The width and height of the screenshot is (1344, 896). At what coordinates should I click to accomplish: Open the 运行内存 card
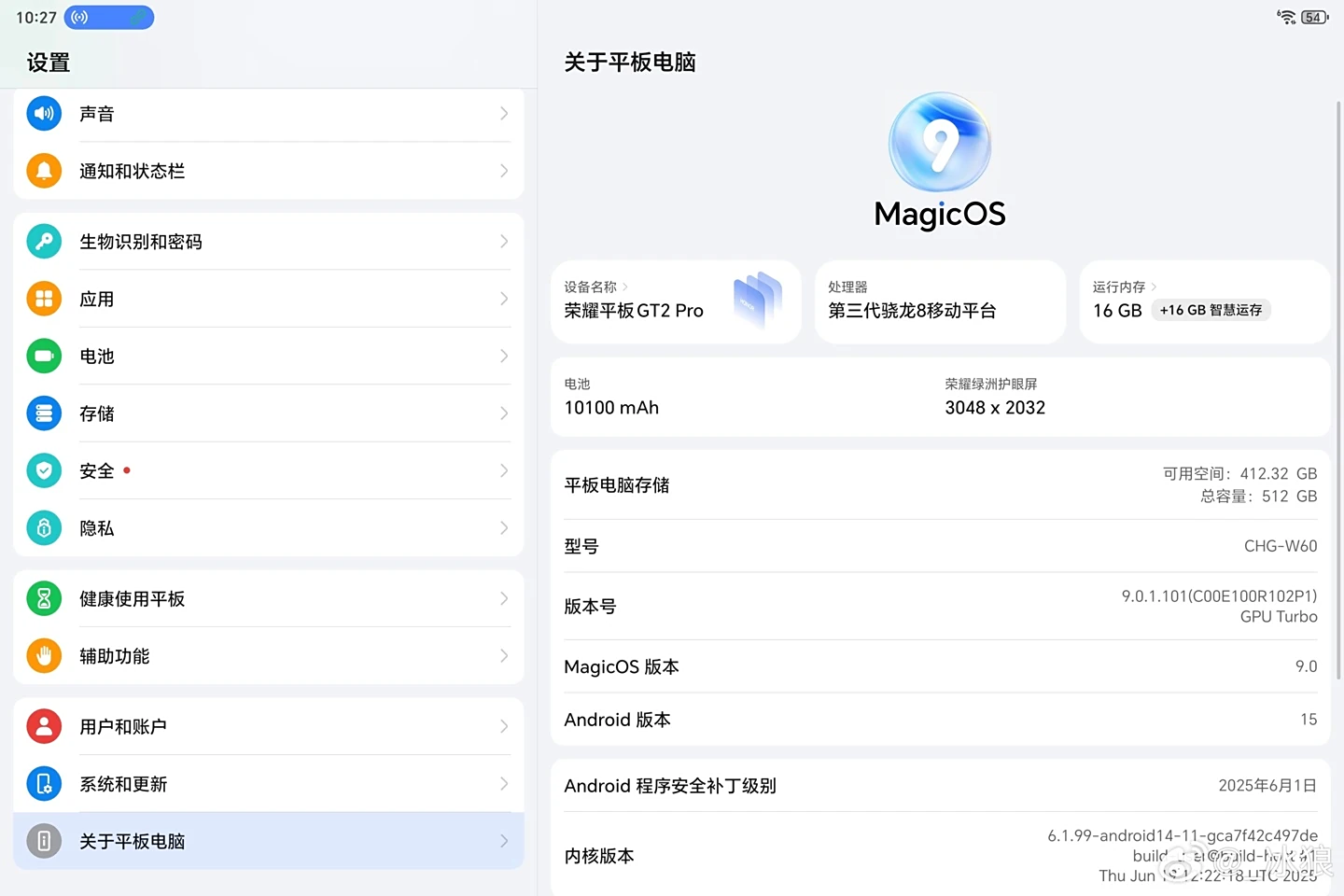1204,301
